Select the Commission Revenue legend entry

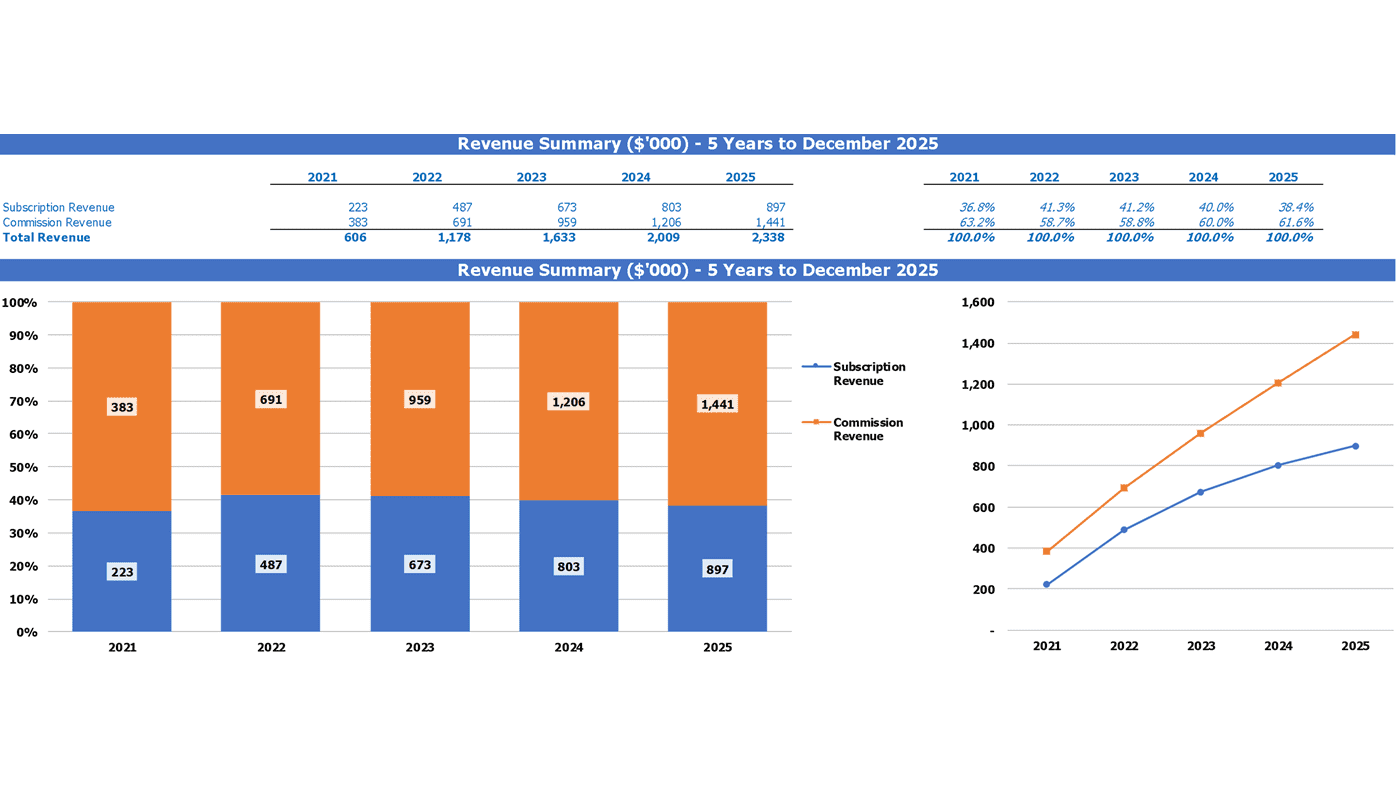pyautogui.click(x=853, y=429)
